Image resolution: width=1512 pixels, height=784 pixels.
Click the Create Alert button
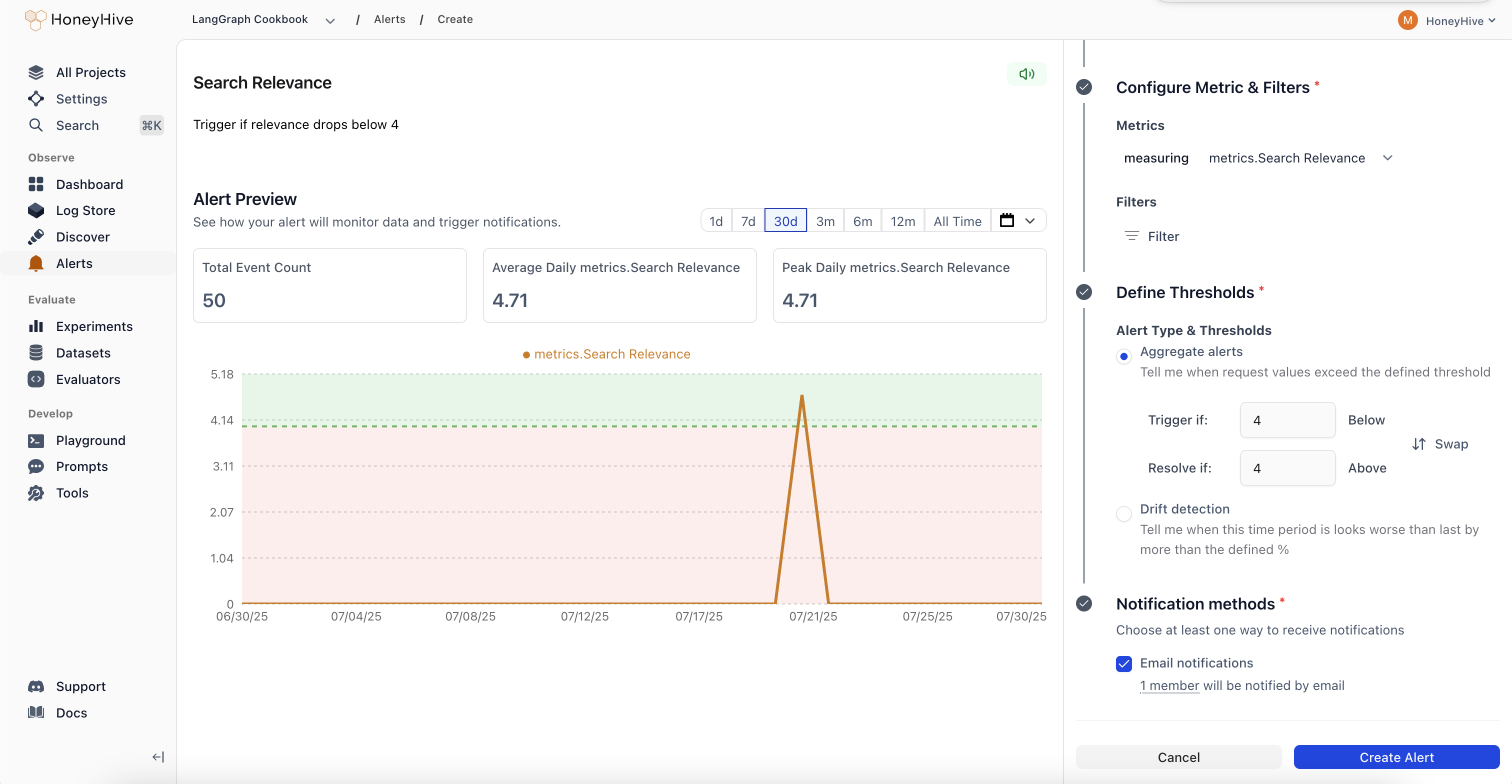point(1396,757)
